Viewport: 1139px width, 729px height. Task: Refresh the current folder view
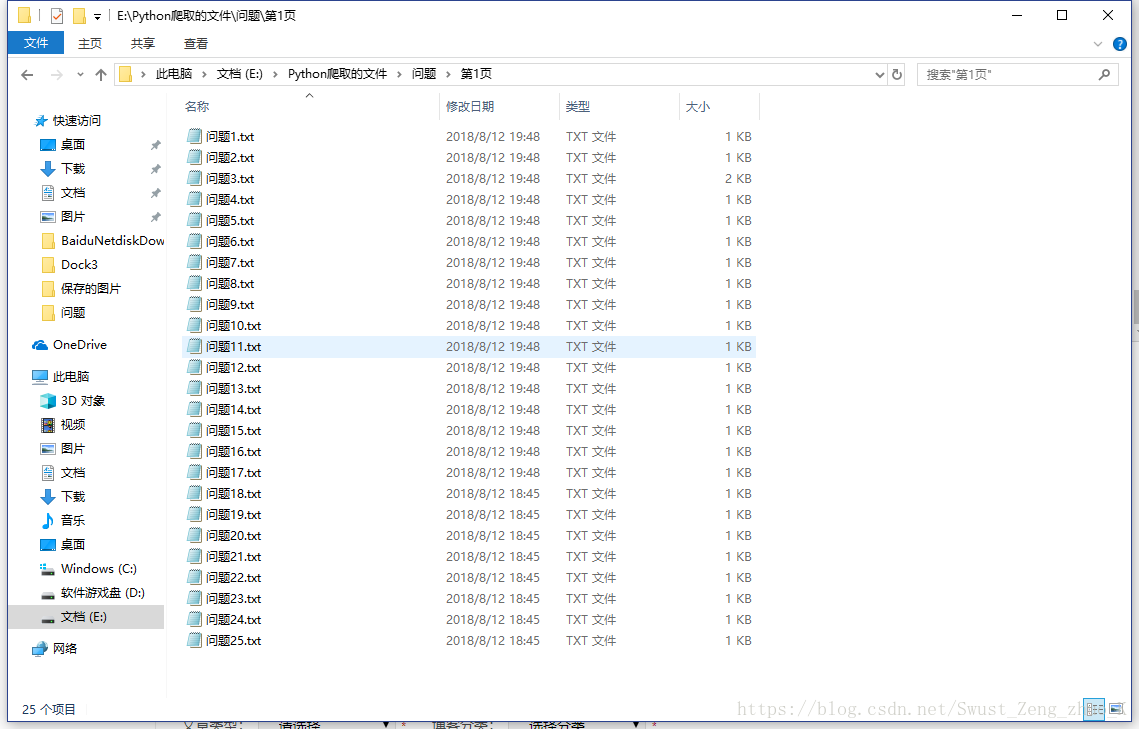pos(897,75)
